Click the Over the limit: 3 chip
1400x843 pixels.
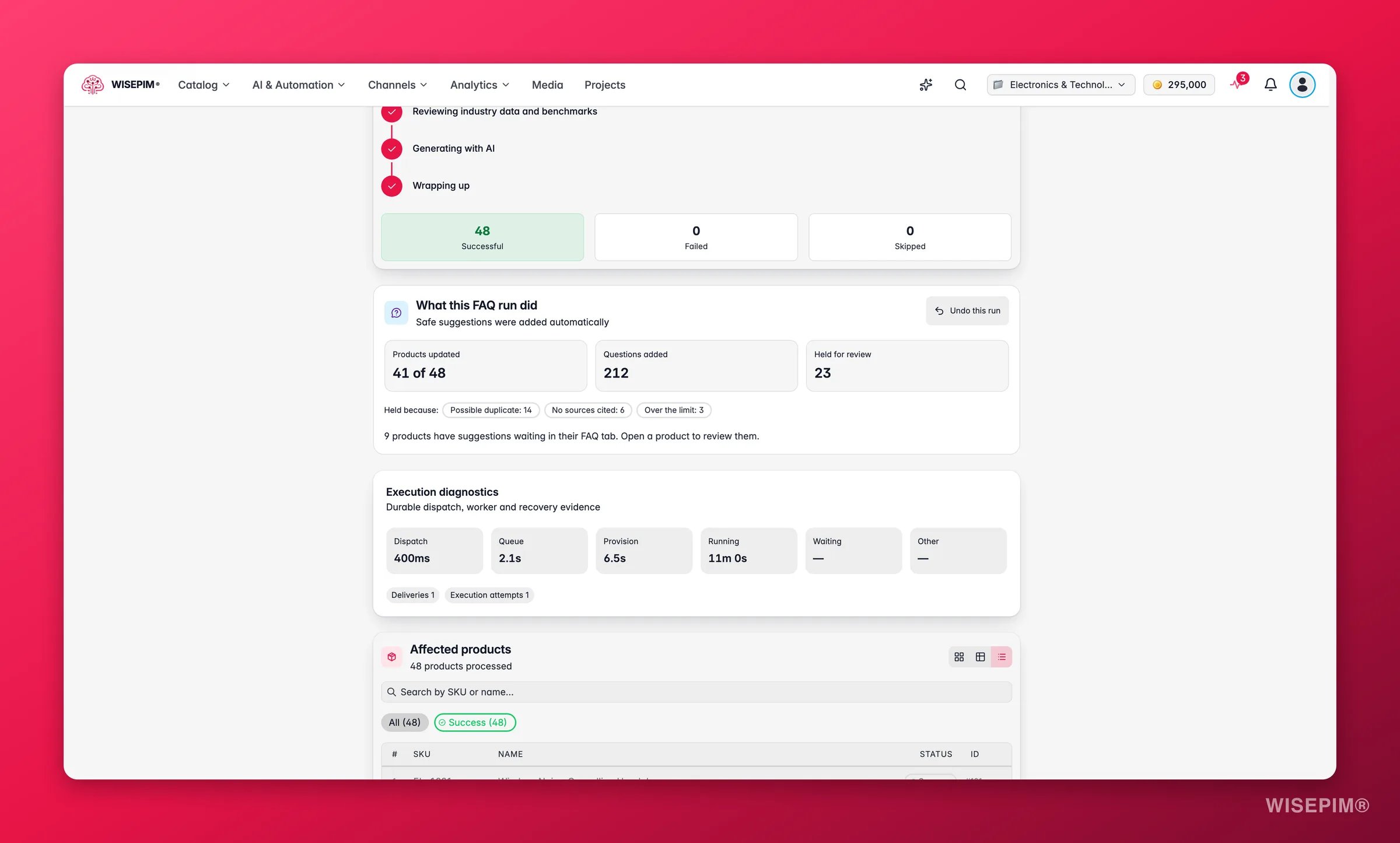(674, 410)
